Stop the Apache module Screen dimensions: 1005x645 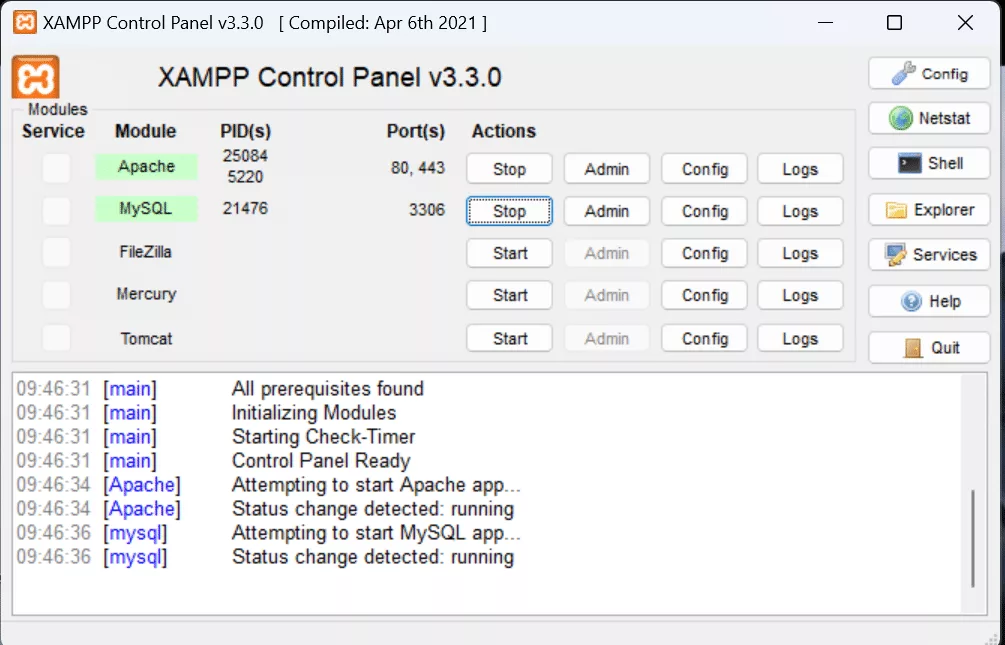509,169
